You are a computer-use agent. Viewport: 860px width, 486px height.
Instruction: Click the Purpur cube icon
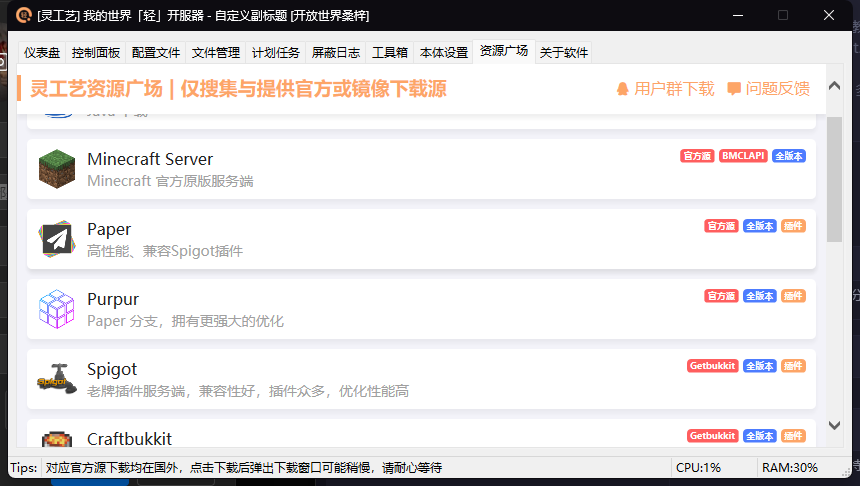[x=57, y=309]
